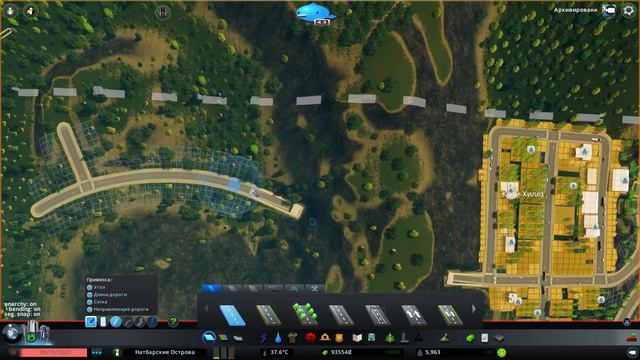Click the blue dolphin chirper icon
Screen dimensions: 640x360
point(315,13)
